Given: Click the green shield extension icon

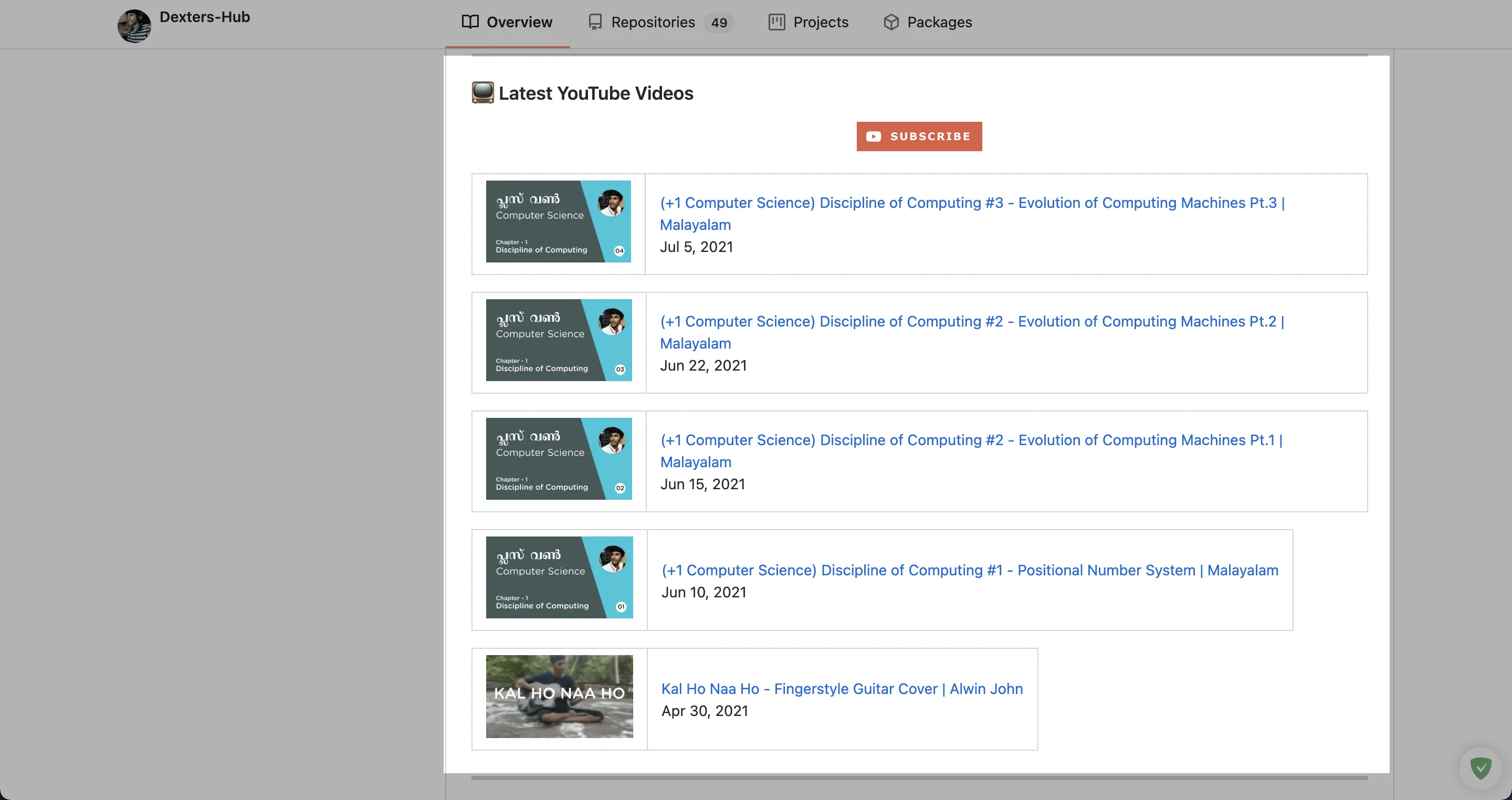Looking at the screenshot, I should pos(1480,768).
